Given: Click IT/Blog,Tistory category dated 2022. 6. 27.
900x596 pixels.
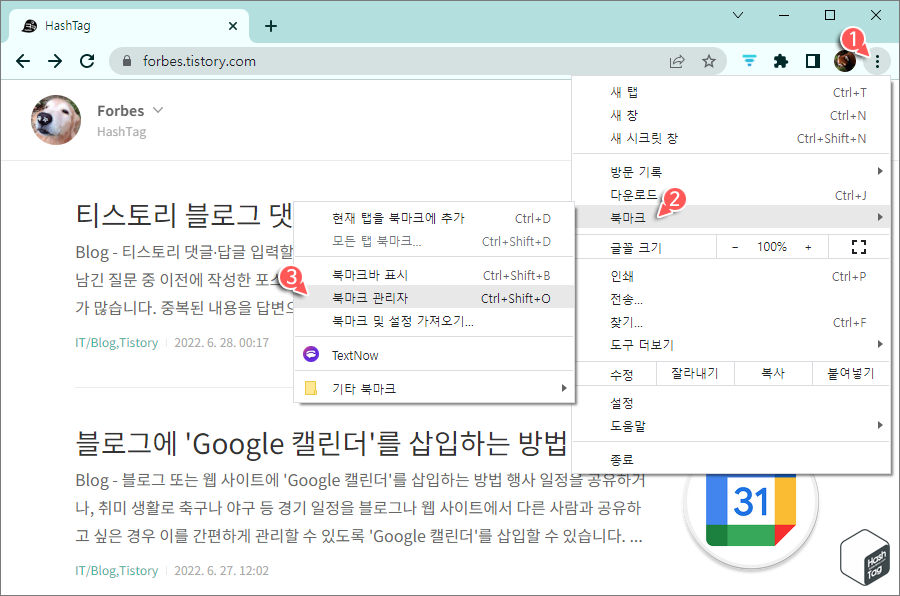Looking at the screenshot, I should pyautogui.click(x=117, y=570).
